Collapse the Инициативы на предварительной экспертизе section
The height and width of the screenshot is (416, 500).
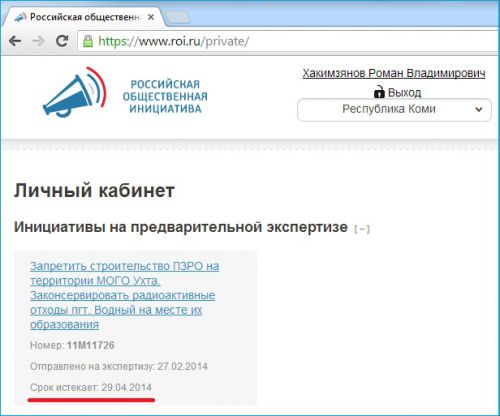pyautogui.click(x=362, y=229)
